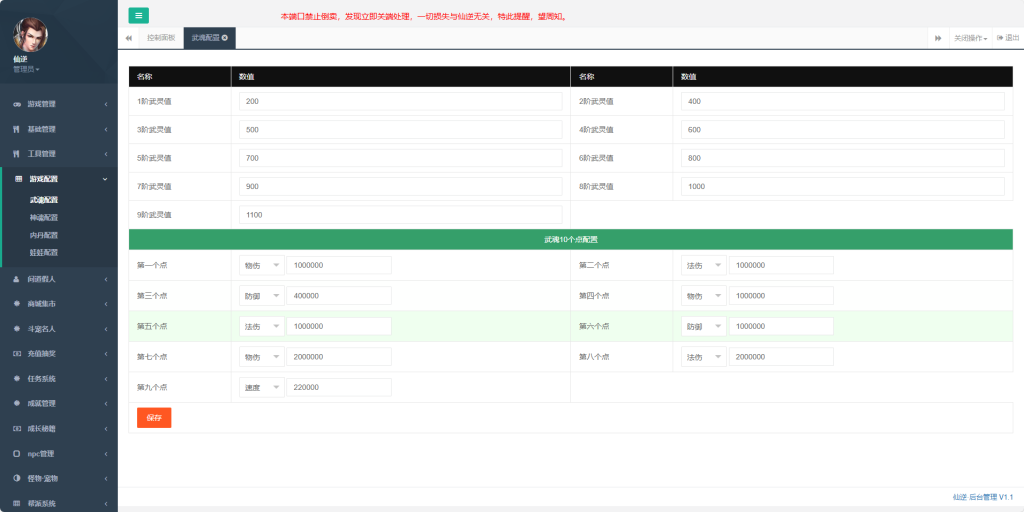Open the 管理员 user dropdown
This screenshot has width=1024, height=512.
26,69
